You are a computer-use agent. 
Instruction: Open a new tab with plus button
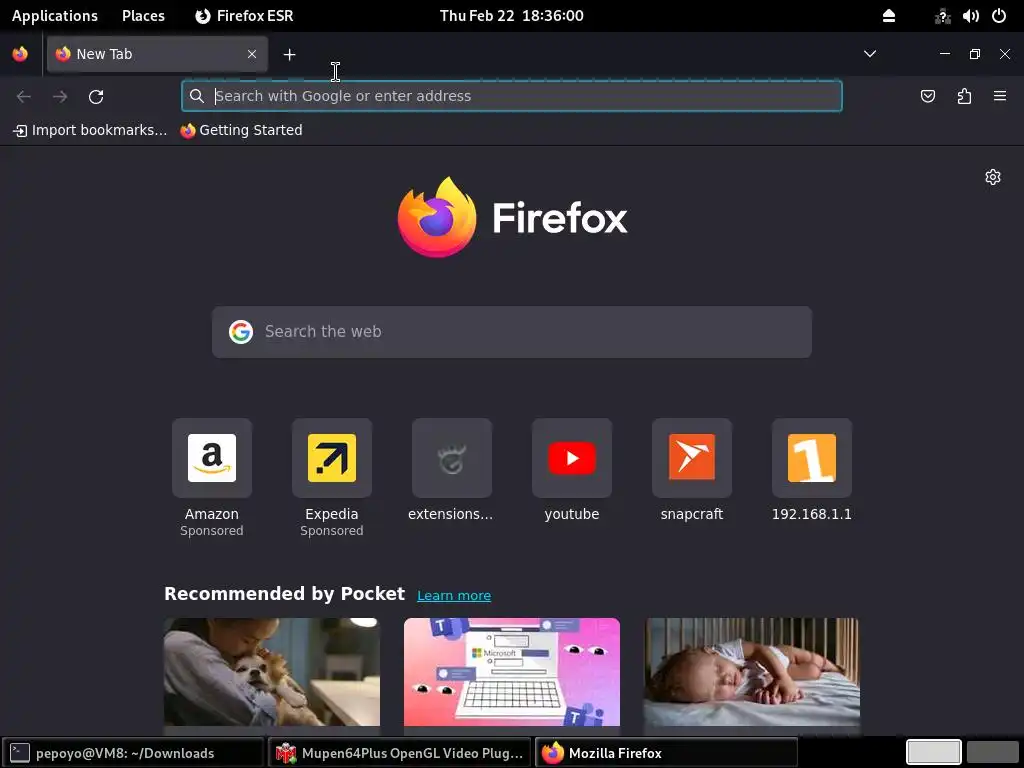coord(289,55)
